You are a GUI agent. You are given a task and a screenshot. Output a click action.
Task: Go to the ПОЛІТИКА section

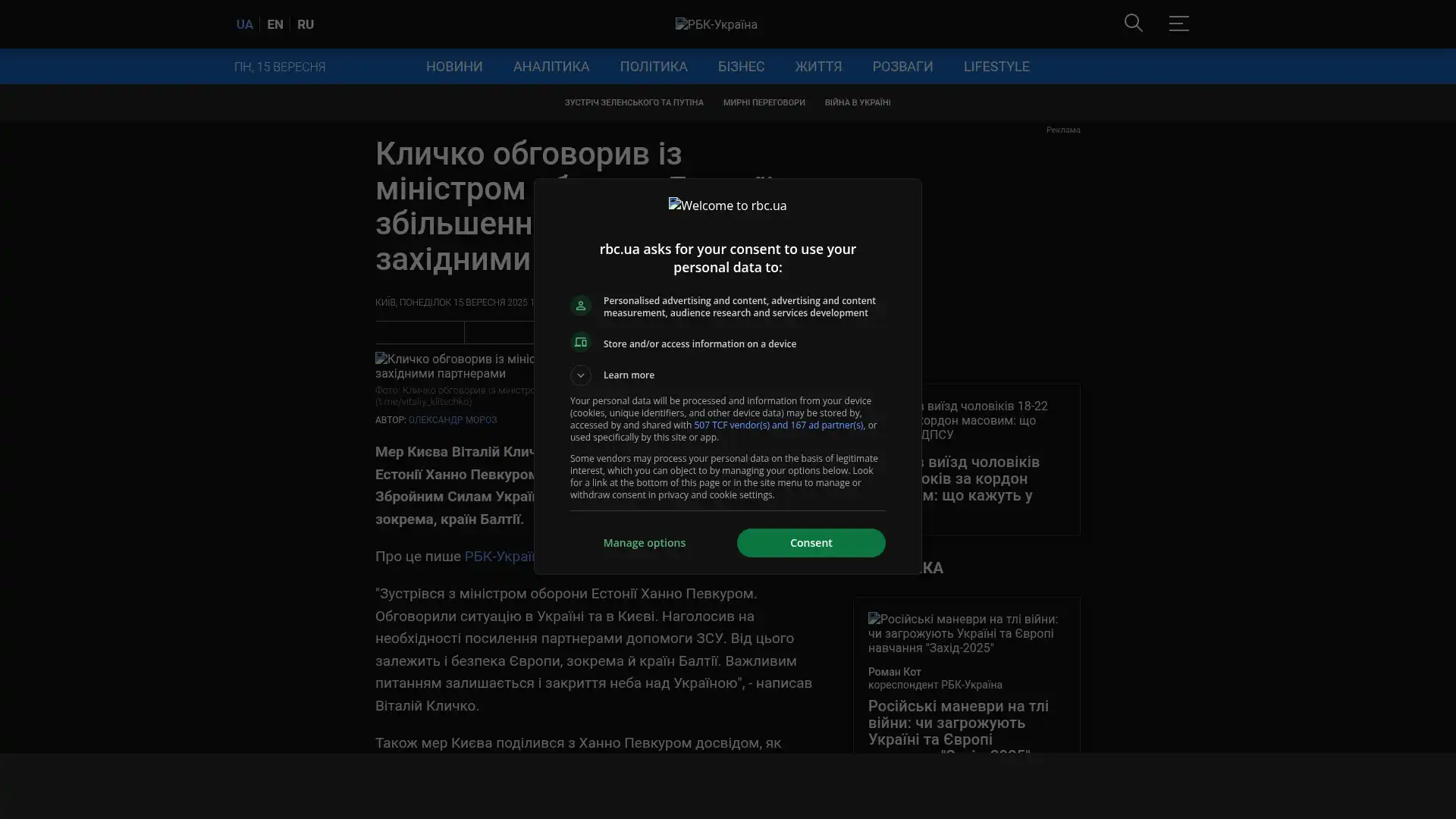pyautogui.click(x=653, y=67)
